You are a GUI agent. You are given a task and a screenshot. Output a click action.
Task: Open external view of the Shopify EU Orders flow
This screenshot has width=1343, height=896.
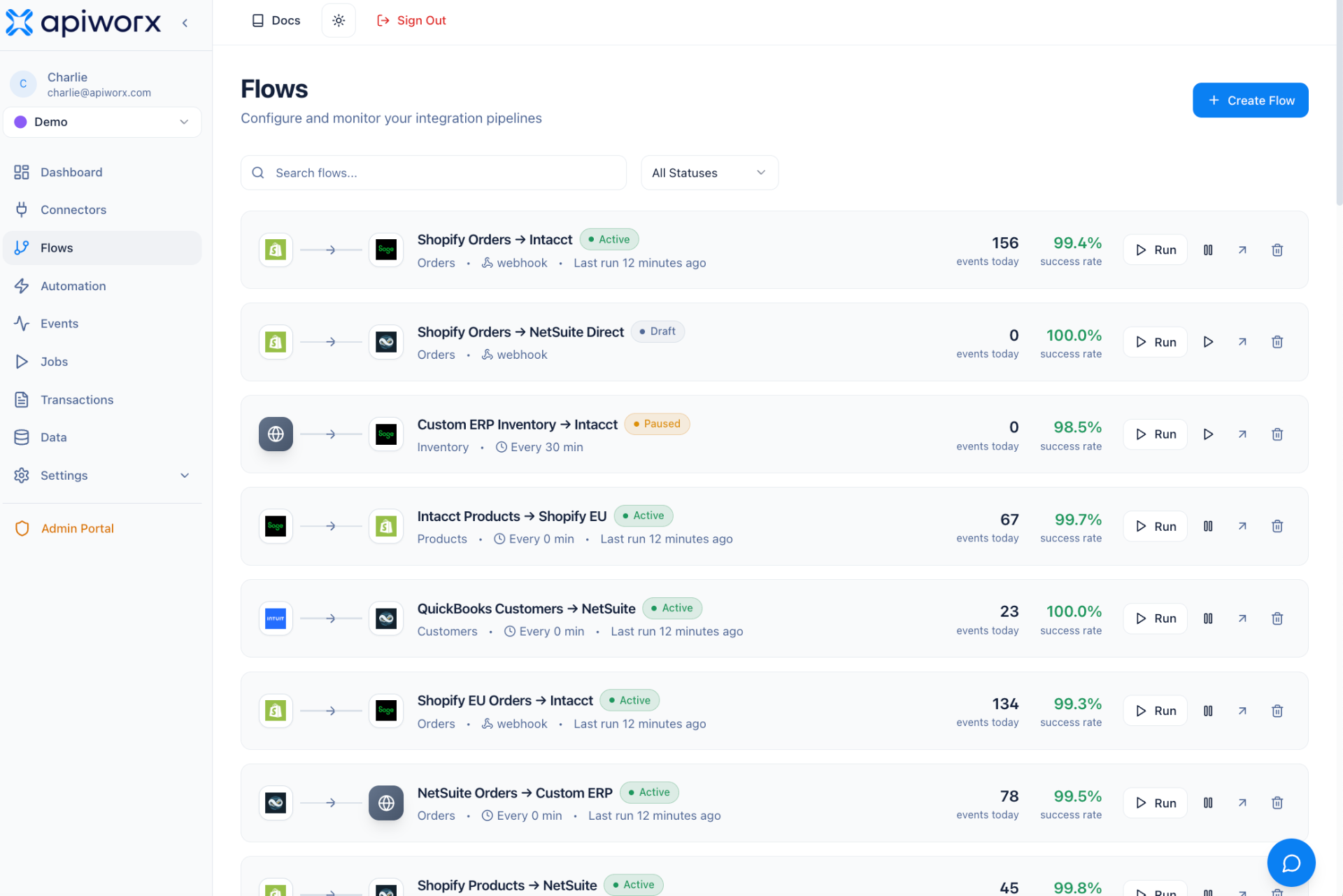point(1243,710)
